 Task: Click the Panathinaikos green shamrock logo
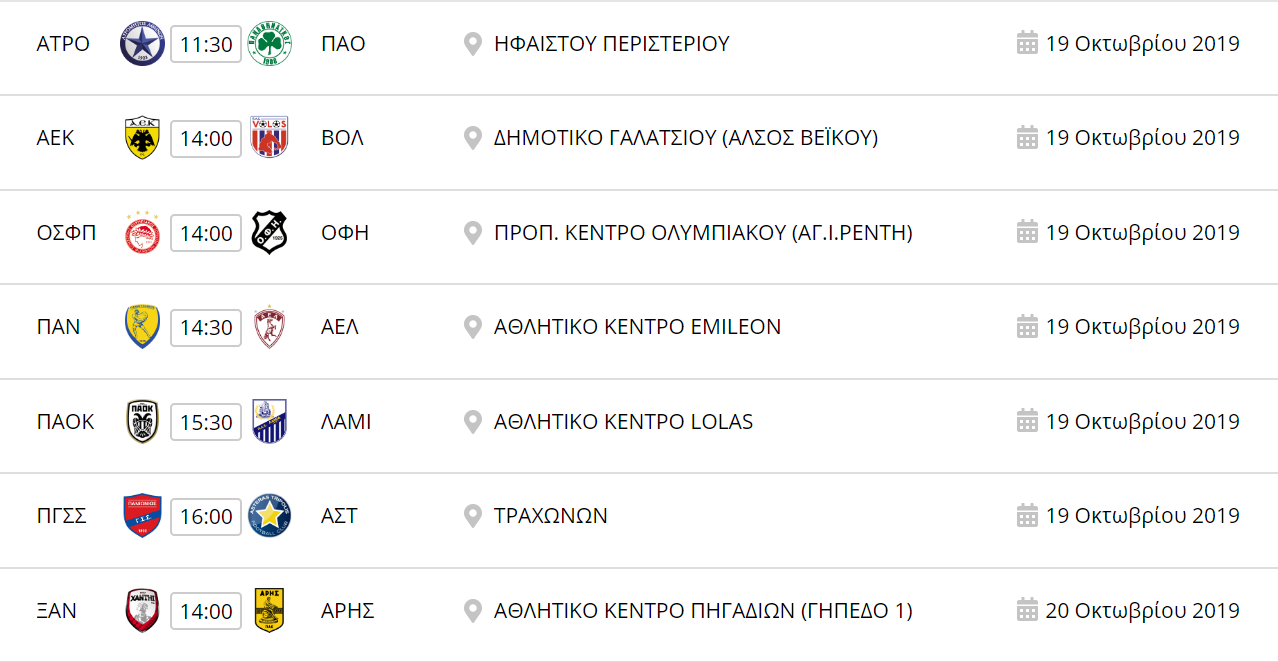[x=270, y=44]
